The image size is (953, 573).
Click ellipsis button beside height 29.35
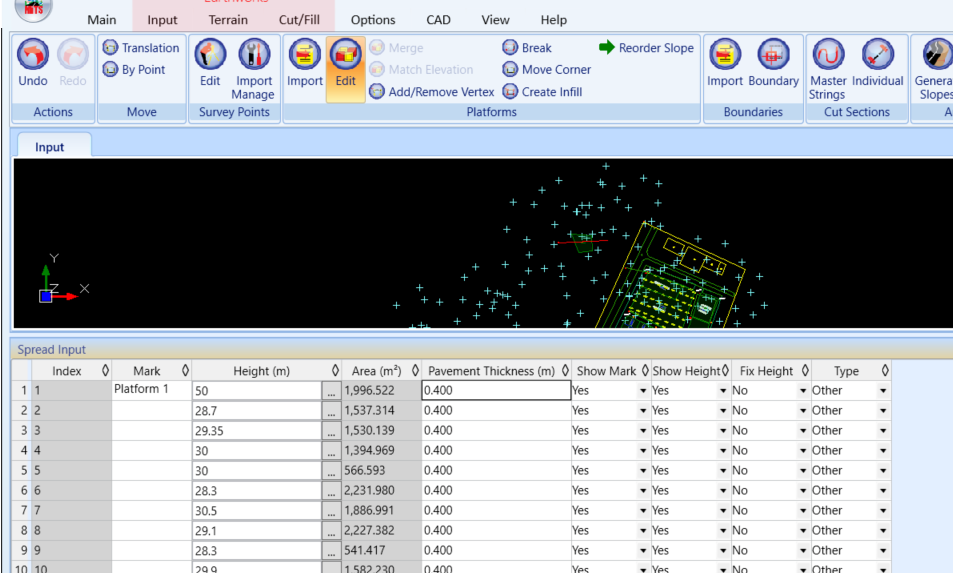pyautogui.click(x=331, y=431)
